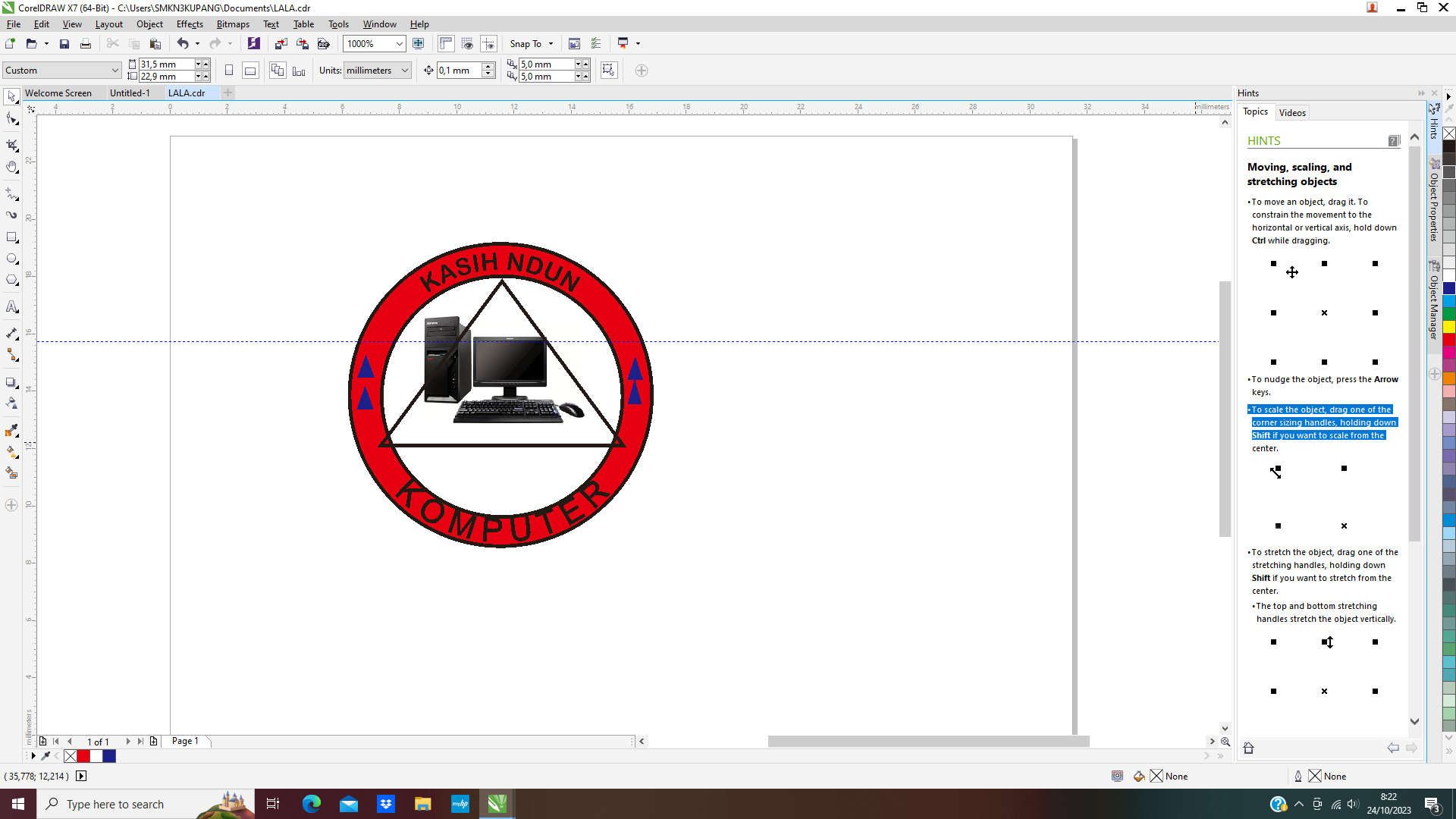Select the Connector tool
The image size is (1456, 819).
tap(11, 355)
